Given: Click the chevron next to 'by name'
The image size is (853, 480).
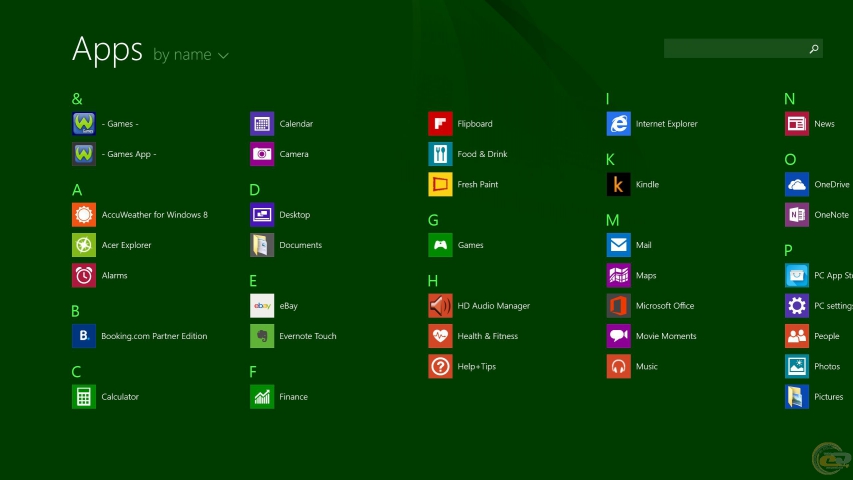Looking at the screenshot, I should [x=223, y=56].
